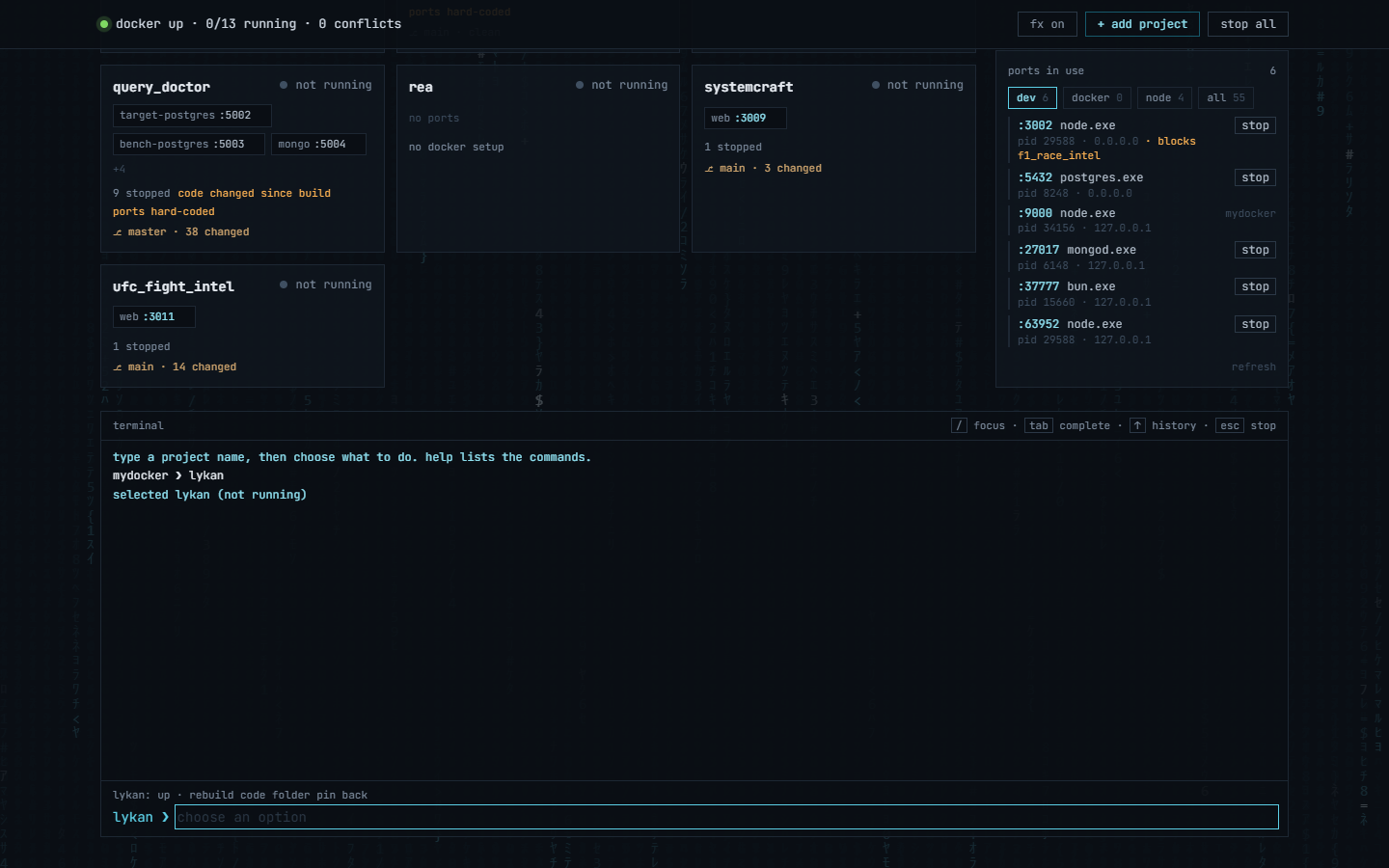1389x868 pixels.
Task: Click the target-postgres :5002 port chip
Action: pos(192,116)
